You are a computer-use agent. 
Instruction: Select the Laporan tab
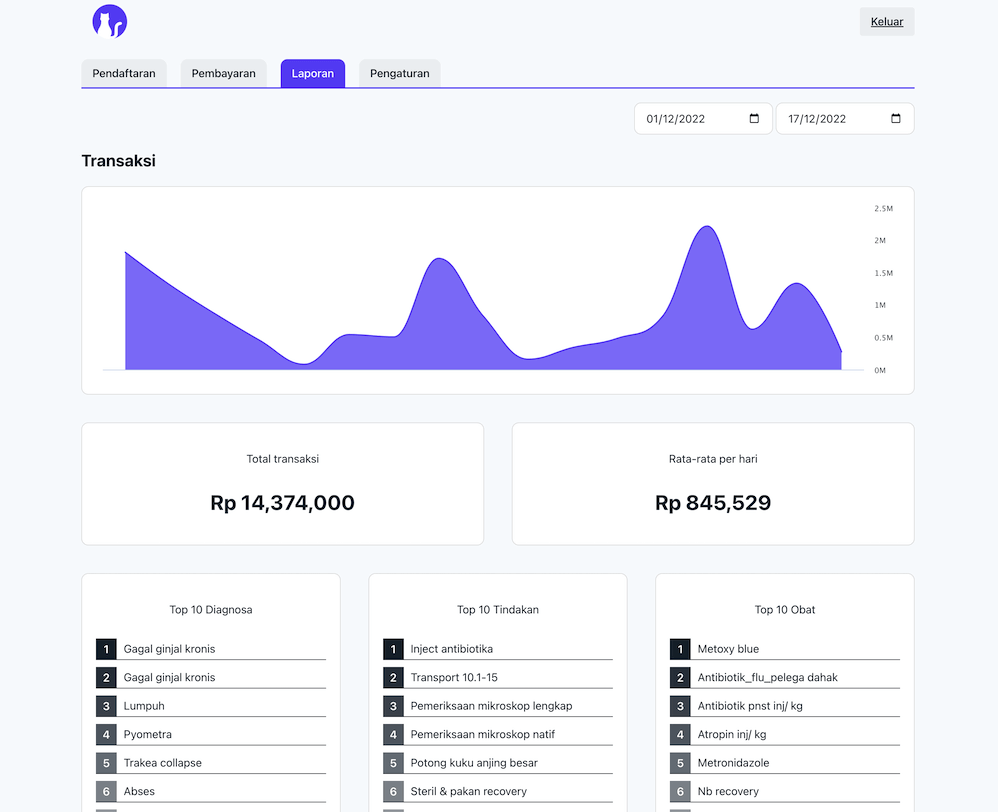coord(312,74)
